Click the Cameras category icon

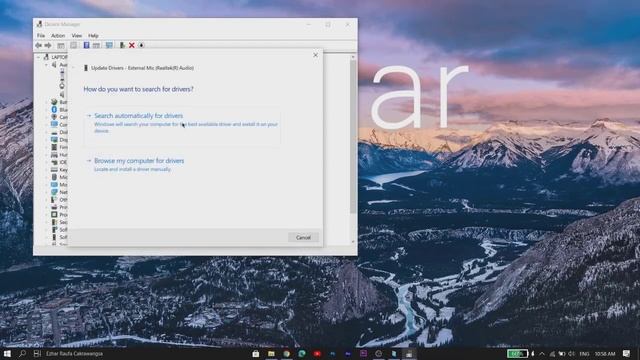click(54, 117)
